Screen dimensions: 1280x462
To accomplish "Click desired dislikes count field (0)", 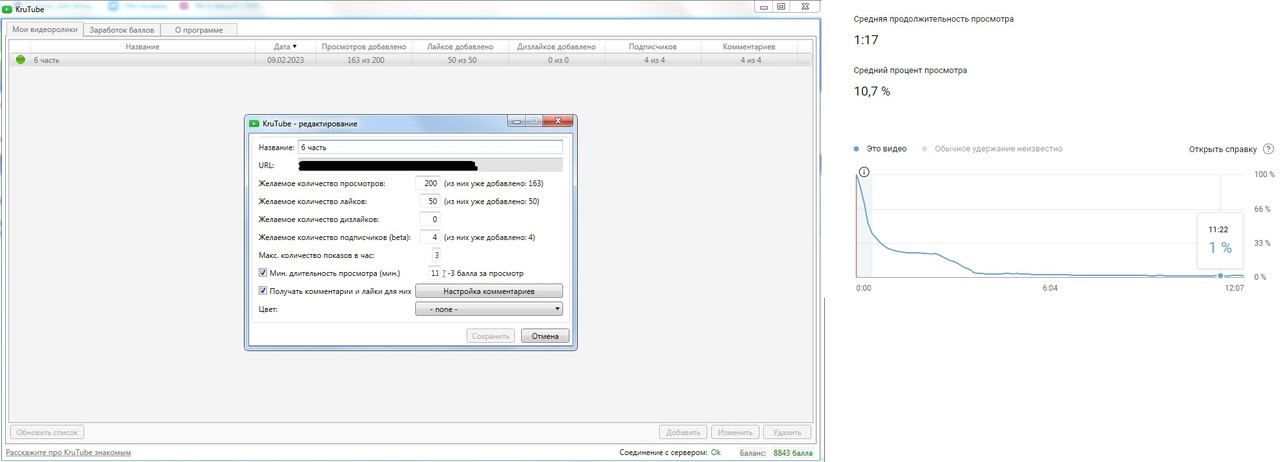I will (x=428, y=220).
